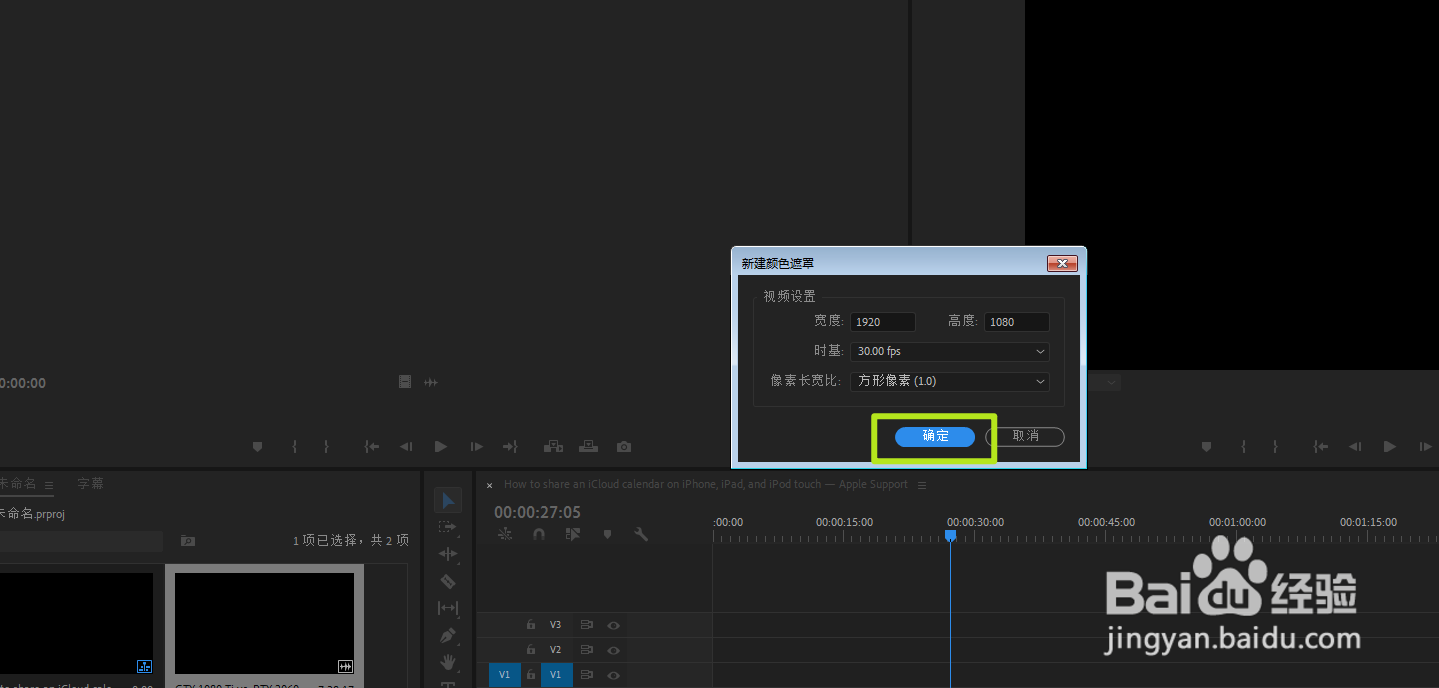The image size is (1439, 688).
Task: Toggle sync lock for V3
Action: pos(587,625)
